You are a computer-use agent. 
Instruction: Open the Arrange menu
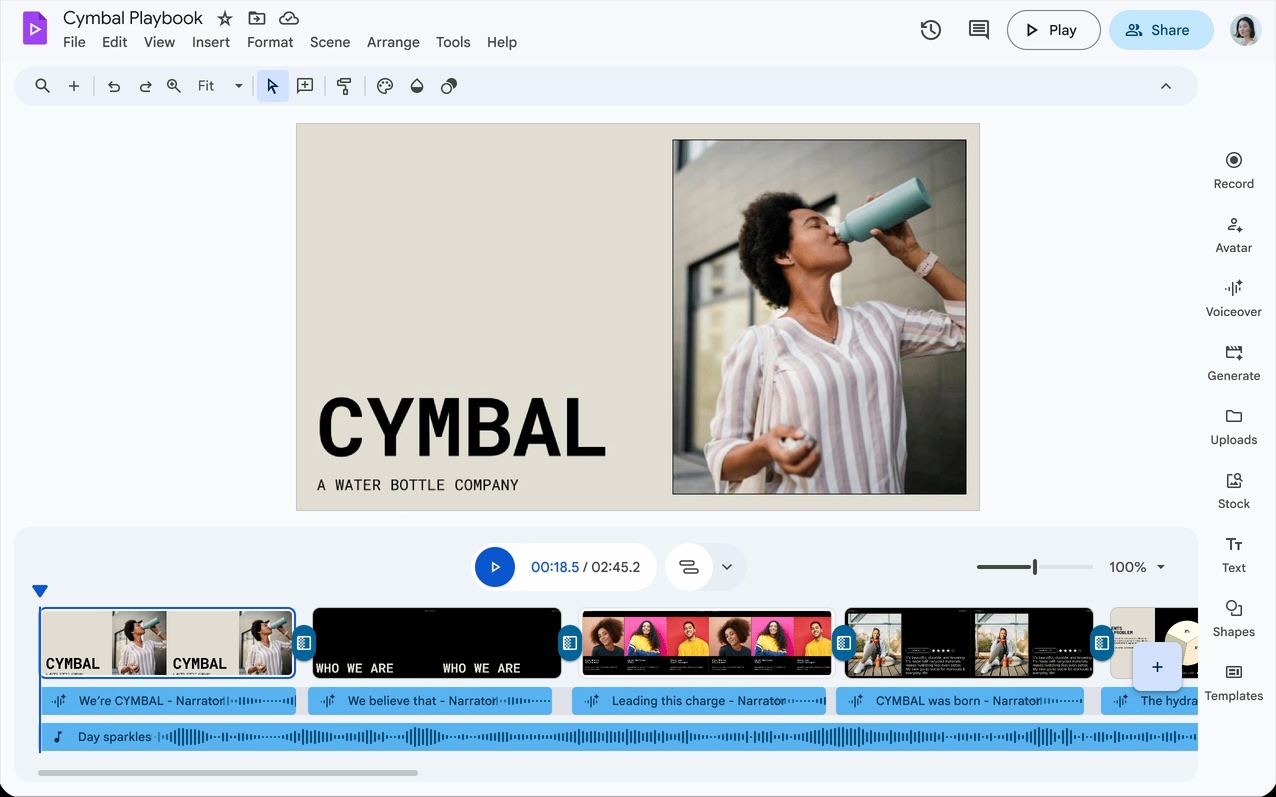pyautogui.click(x=393, y=42)
